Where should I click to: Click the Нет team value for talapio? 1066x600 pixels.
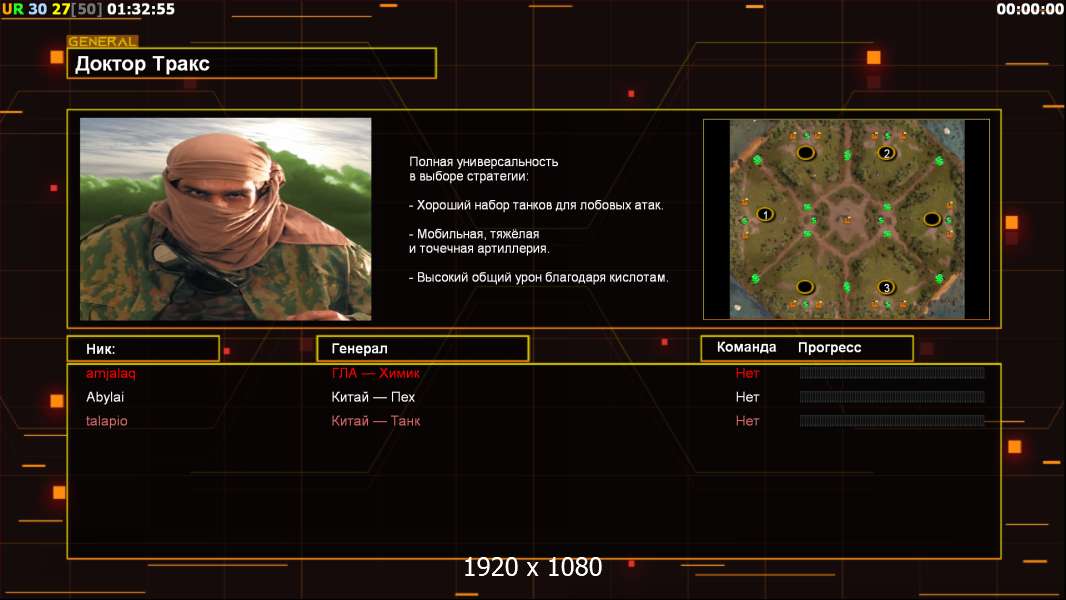(x=747, y=421)
